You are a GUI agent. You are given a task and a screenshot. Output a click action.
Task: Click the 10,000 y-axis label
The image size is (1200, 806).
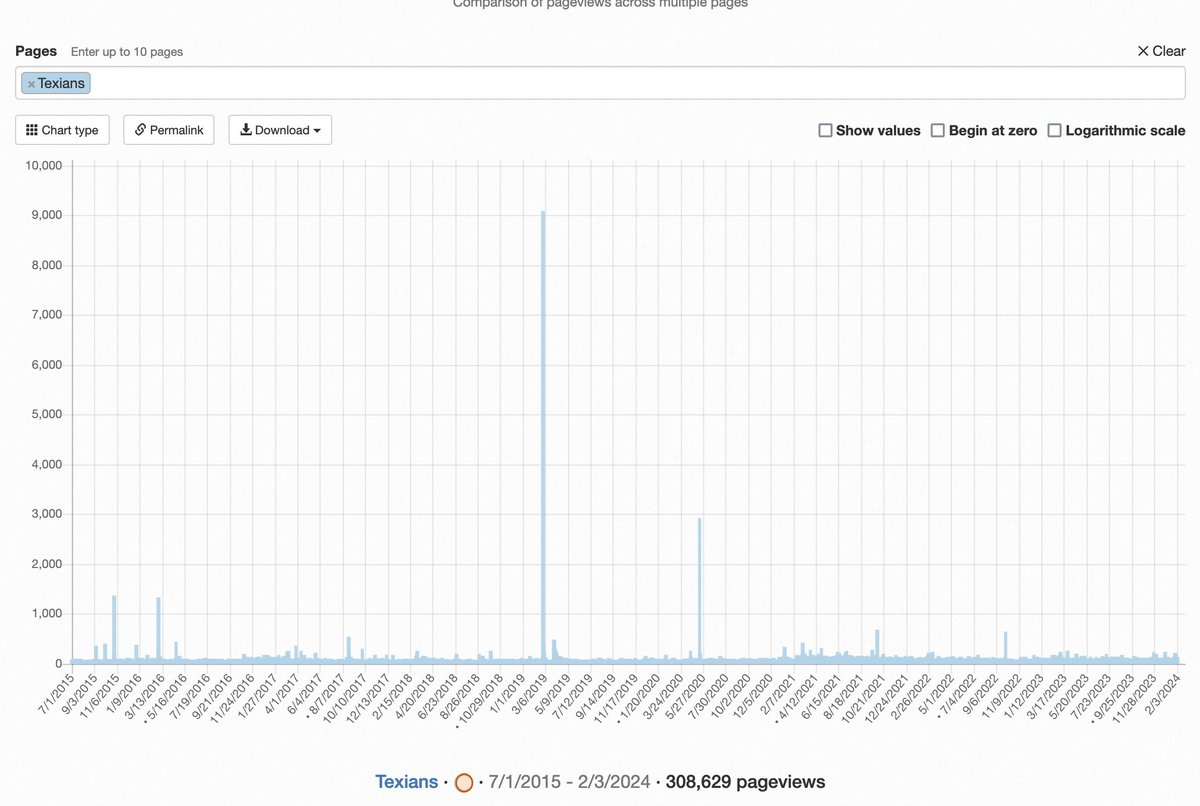(x=44, y=165)
